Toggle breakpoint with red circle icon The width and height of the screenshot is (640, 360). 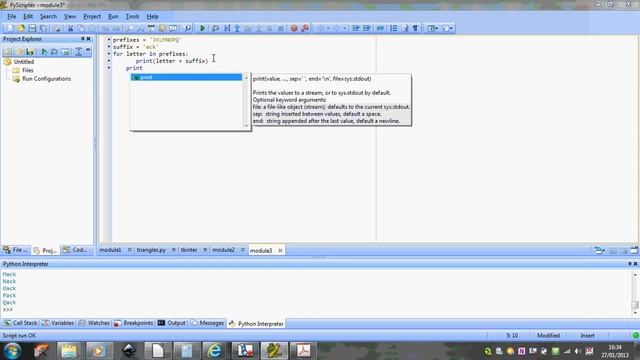(x=294, y=28)
